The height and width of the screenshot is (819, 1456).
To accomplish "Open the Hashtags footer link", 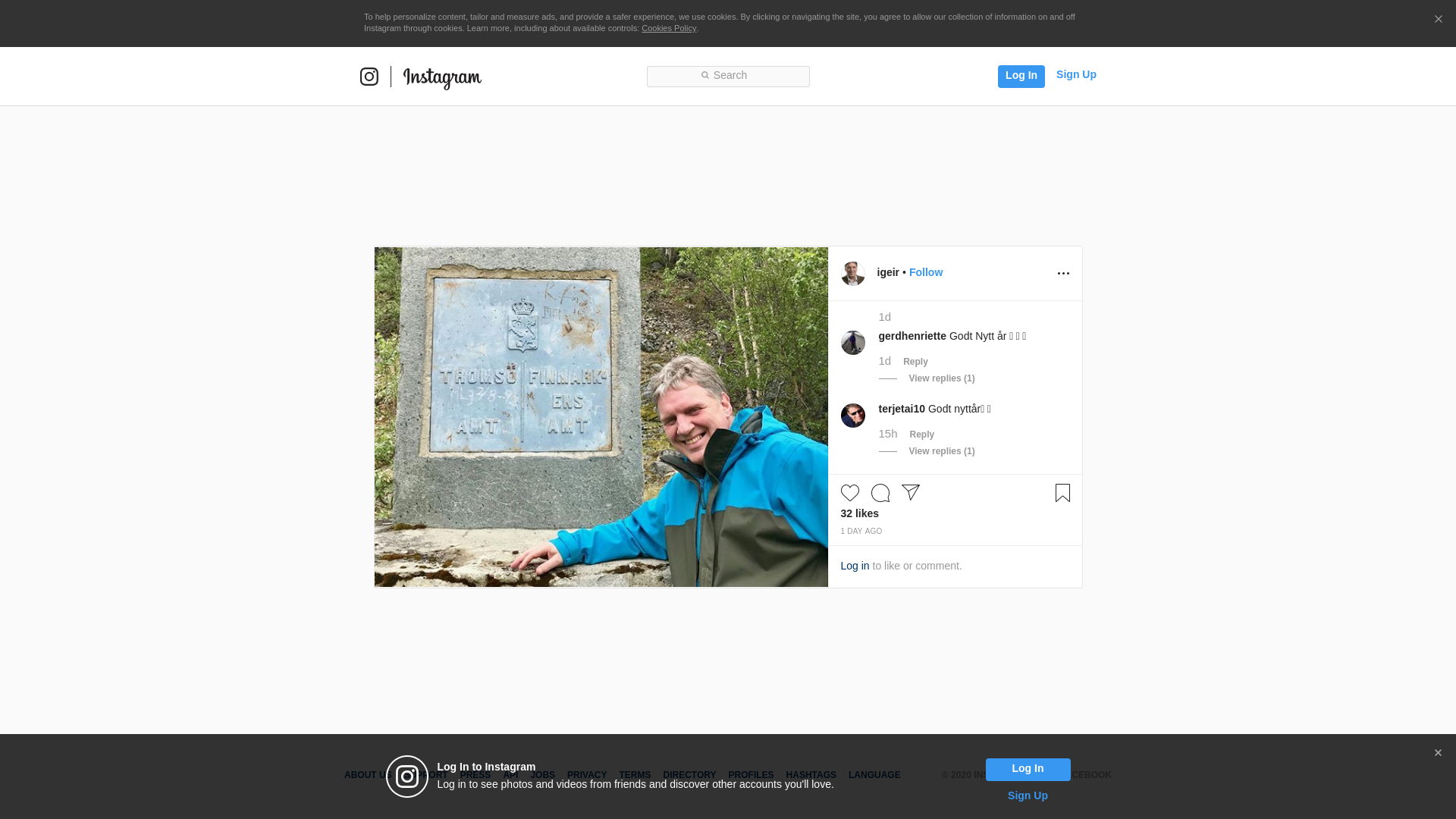I will [x=811, y=775].
